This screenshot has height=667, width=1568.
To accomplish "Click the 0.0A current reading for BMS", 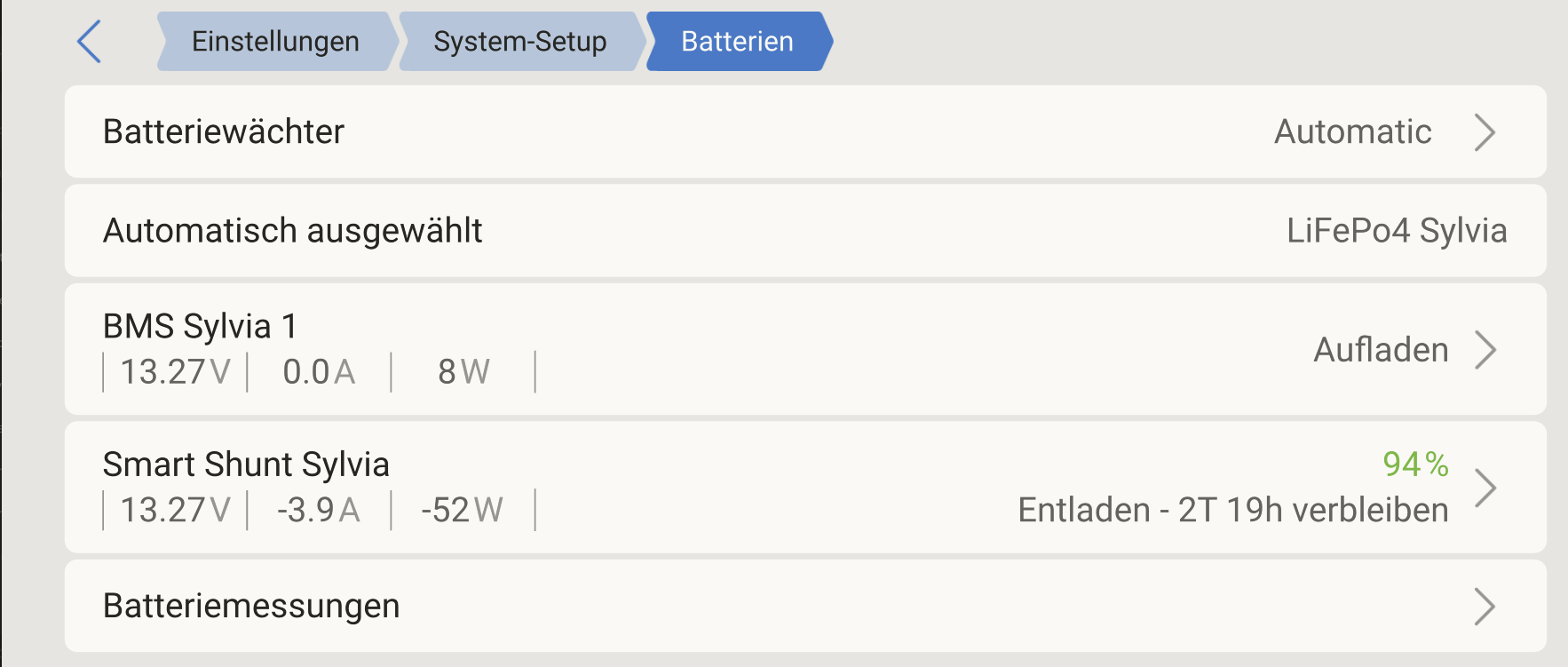I will [x=319, y=372].
